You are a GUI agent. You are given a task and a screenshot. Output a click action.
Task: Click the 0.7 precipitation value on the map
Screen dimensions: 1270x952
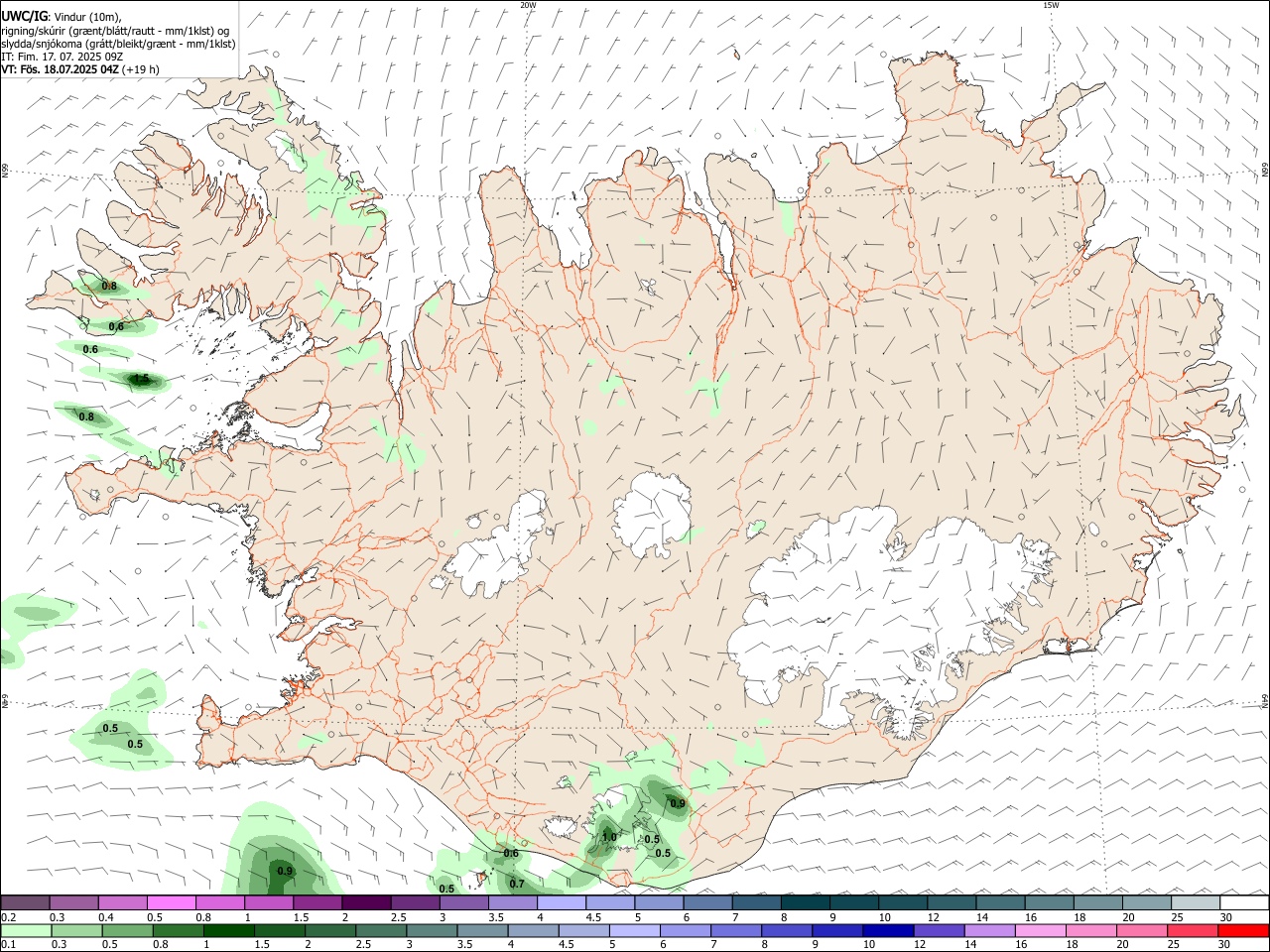tap(517, 884)
